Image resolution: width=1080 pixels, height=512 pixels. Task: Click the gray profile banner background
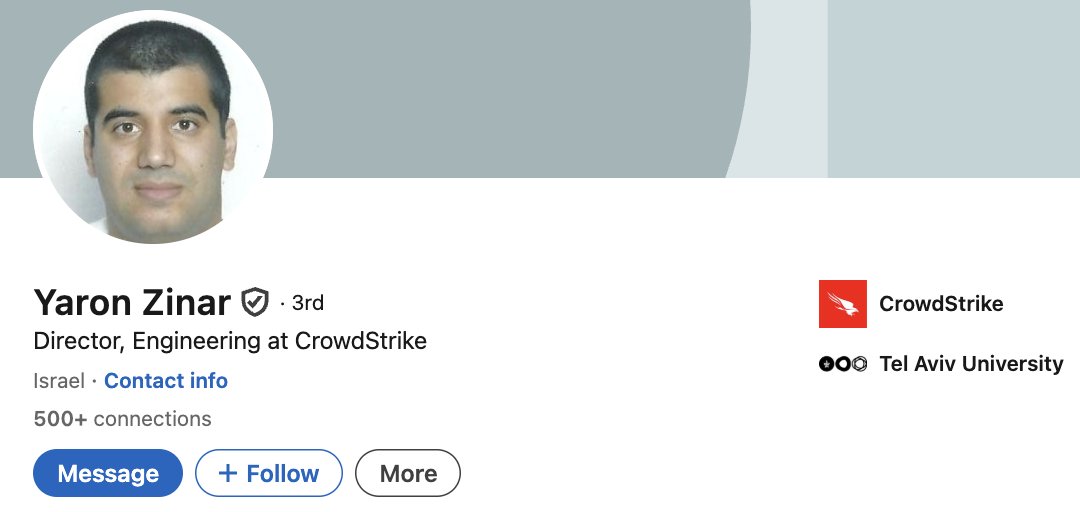click(x=500, y=80)
